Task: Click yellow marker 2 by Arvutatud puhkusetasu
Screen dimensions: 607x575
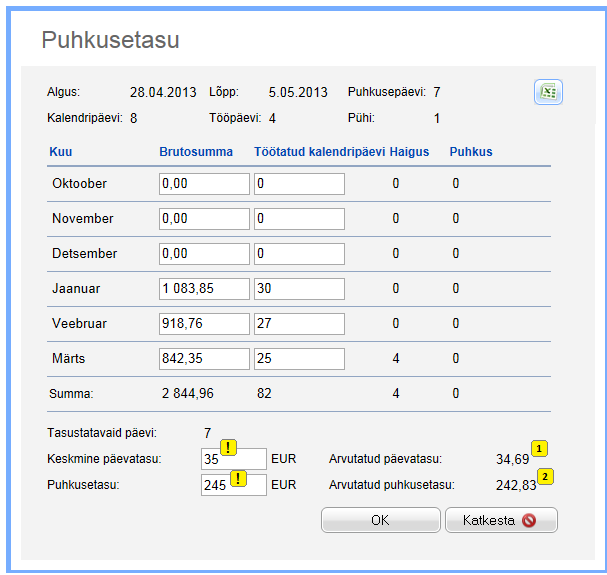Action: (545, 476)
